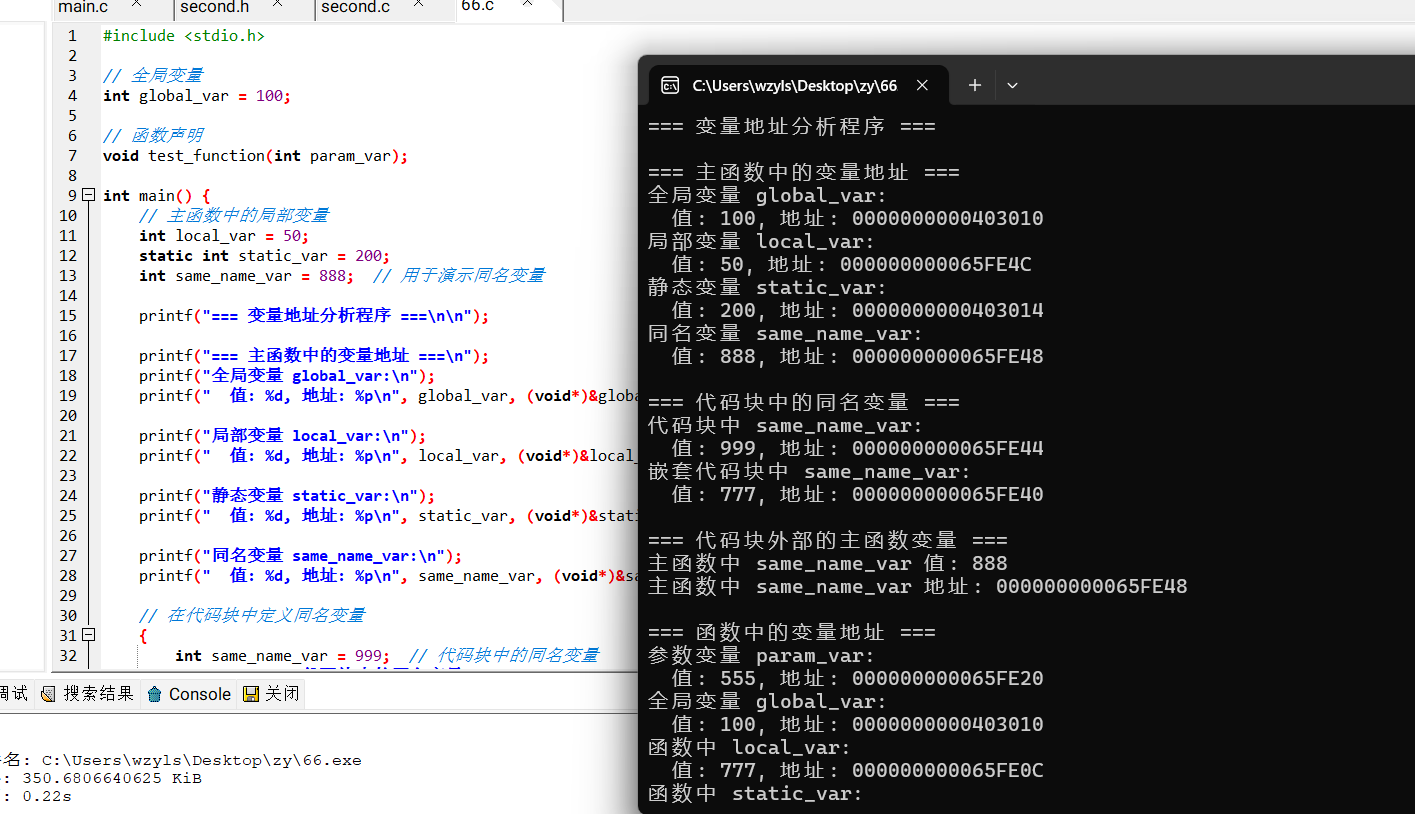1415x814 pixels.
Task: Click the '#include <stdio.h>' line
Action: 184,36
